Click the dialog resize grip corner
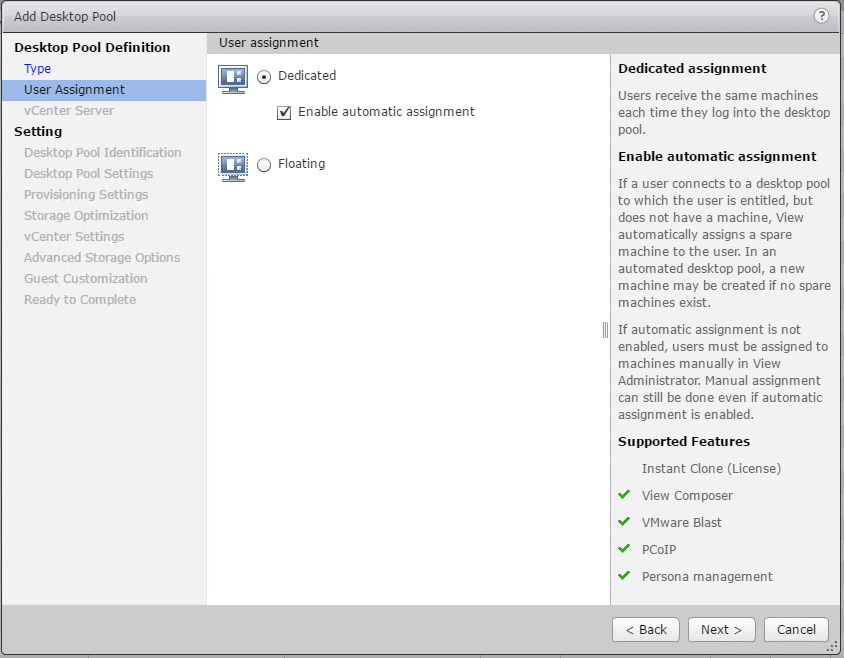 pyautogui.click(x=832, y=646)
